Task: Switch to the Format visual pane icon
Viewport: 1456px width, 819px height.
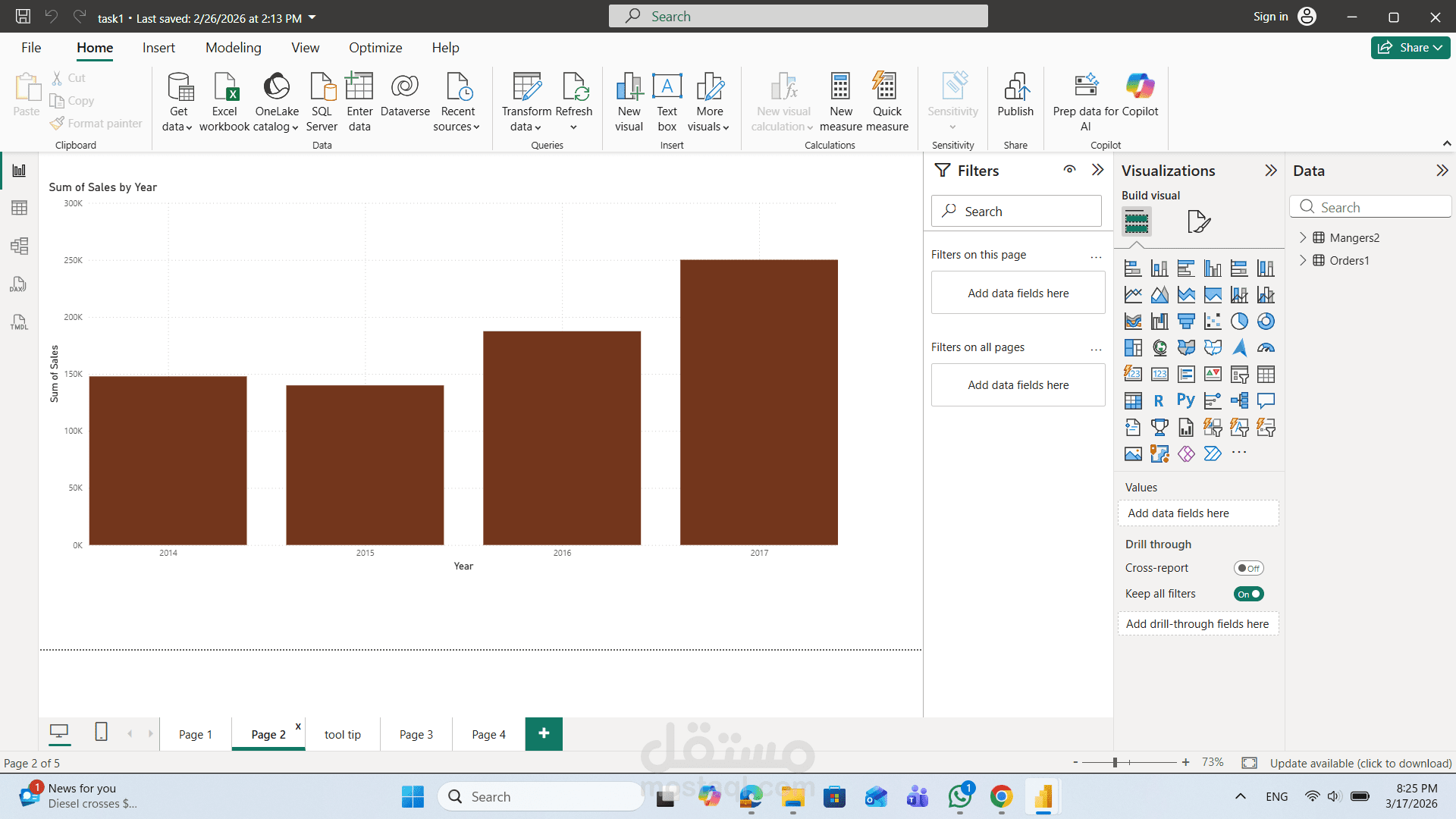Action: [x=1198, y=221]
